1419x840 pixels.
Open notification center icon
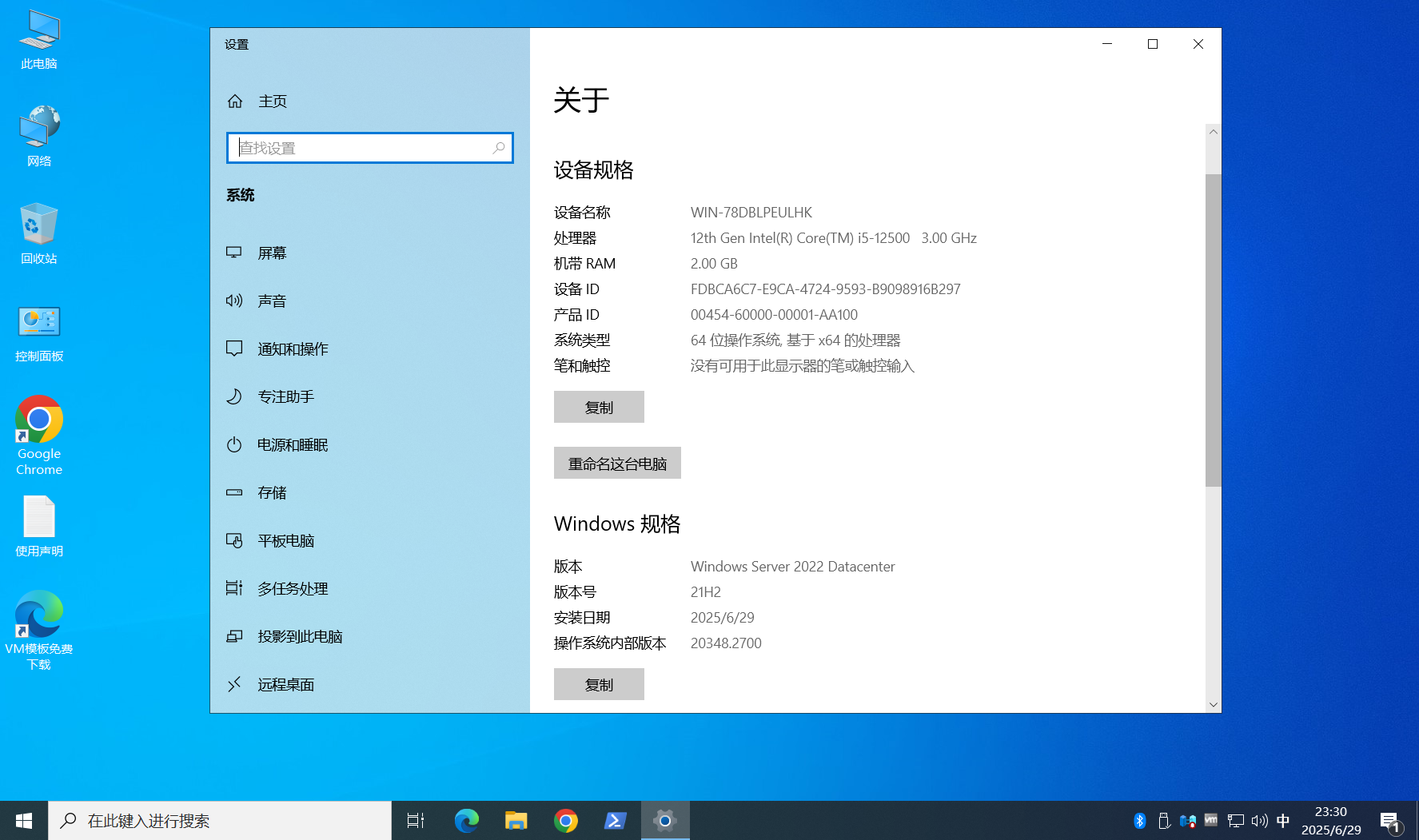[1389, 821]
